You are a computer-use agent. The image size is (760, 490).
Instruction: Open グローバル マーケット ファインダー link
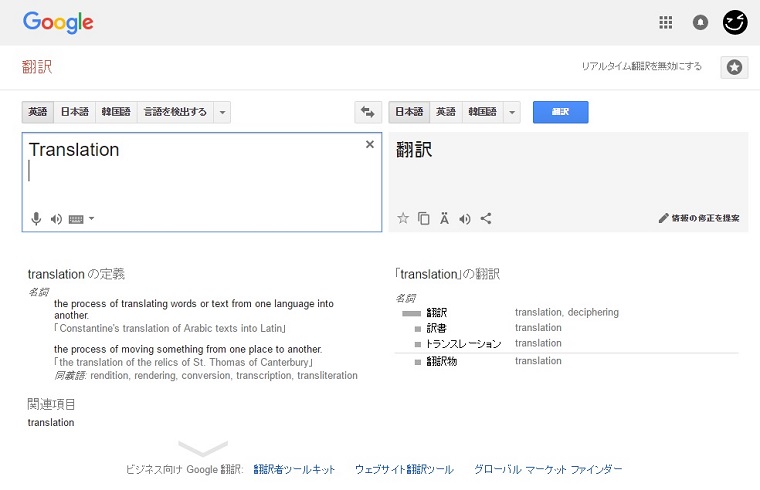tap(548, 469)
